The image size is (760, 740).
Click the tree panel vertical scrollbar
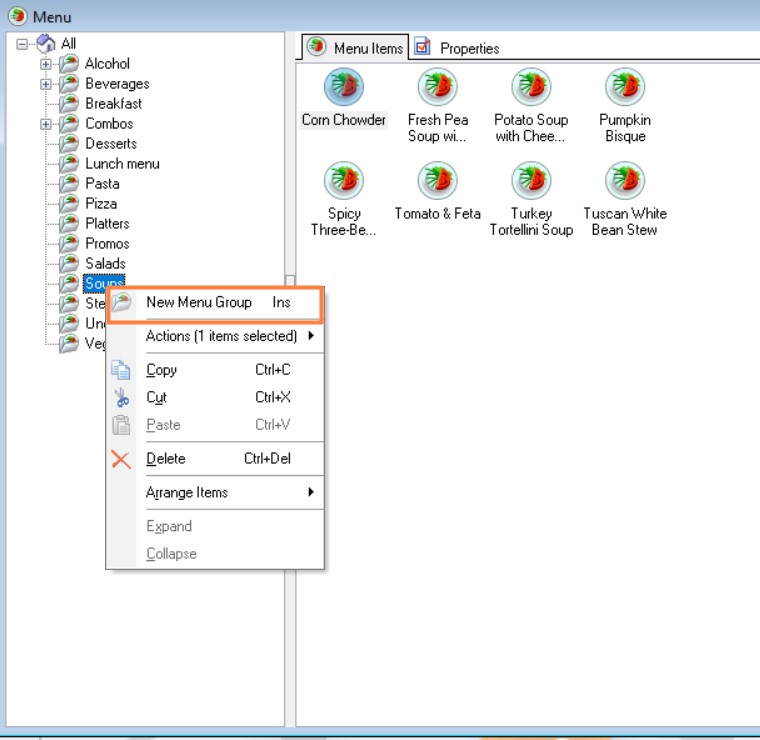click(290, 378)
